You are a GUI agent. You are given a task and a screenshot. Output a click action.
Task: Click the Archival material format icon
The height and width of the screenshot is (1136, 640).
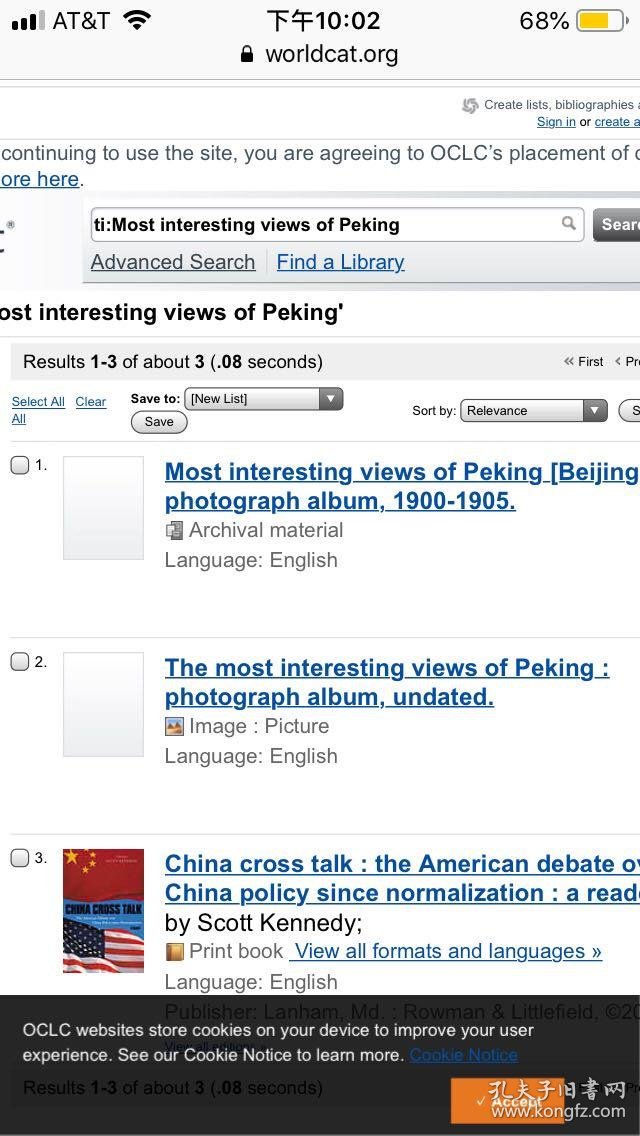(174, 530)
